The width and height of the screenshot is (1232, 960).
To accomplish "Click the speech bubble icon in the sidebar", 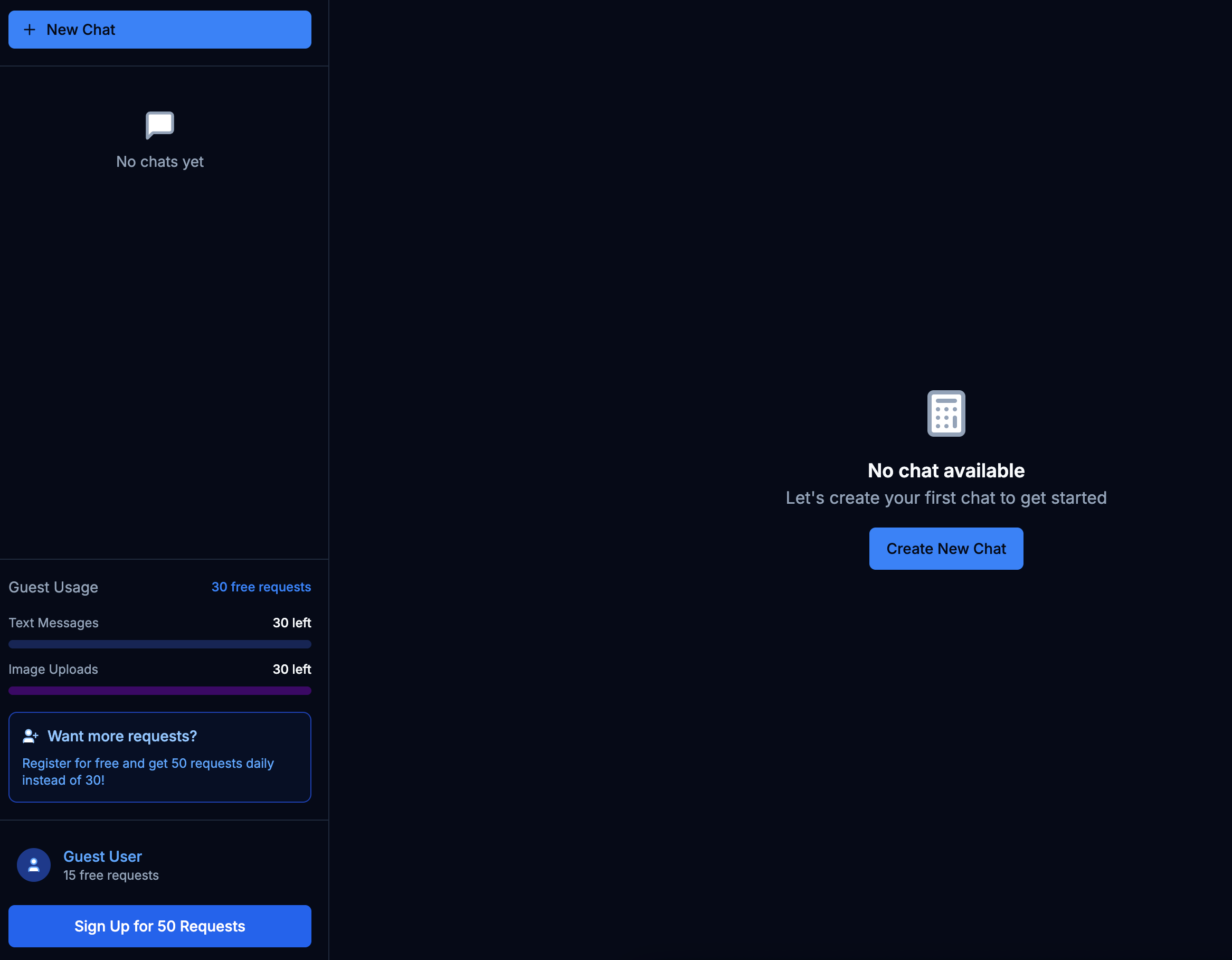I will coord(159,125).
